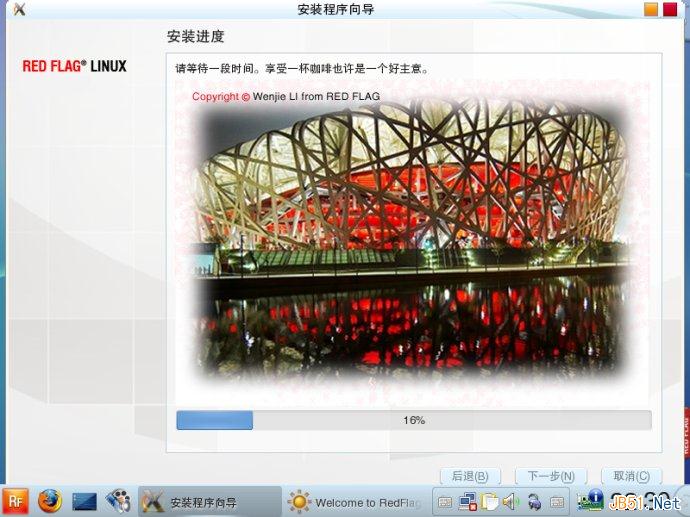Click the network connection tray icon
The width and height of the screenshot is (690, 517).
coord(468,502)
